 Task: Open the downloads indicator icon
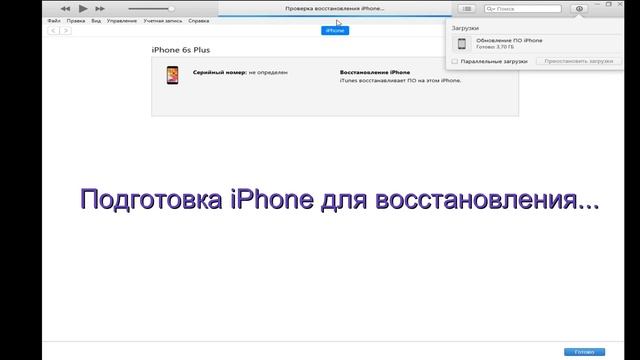tap(579, 9)
